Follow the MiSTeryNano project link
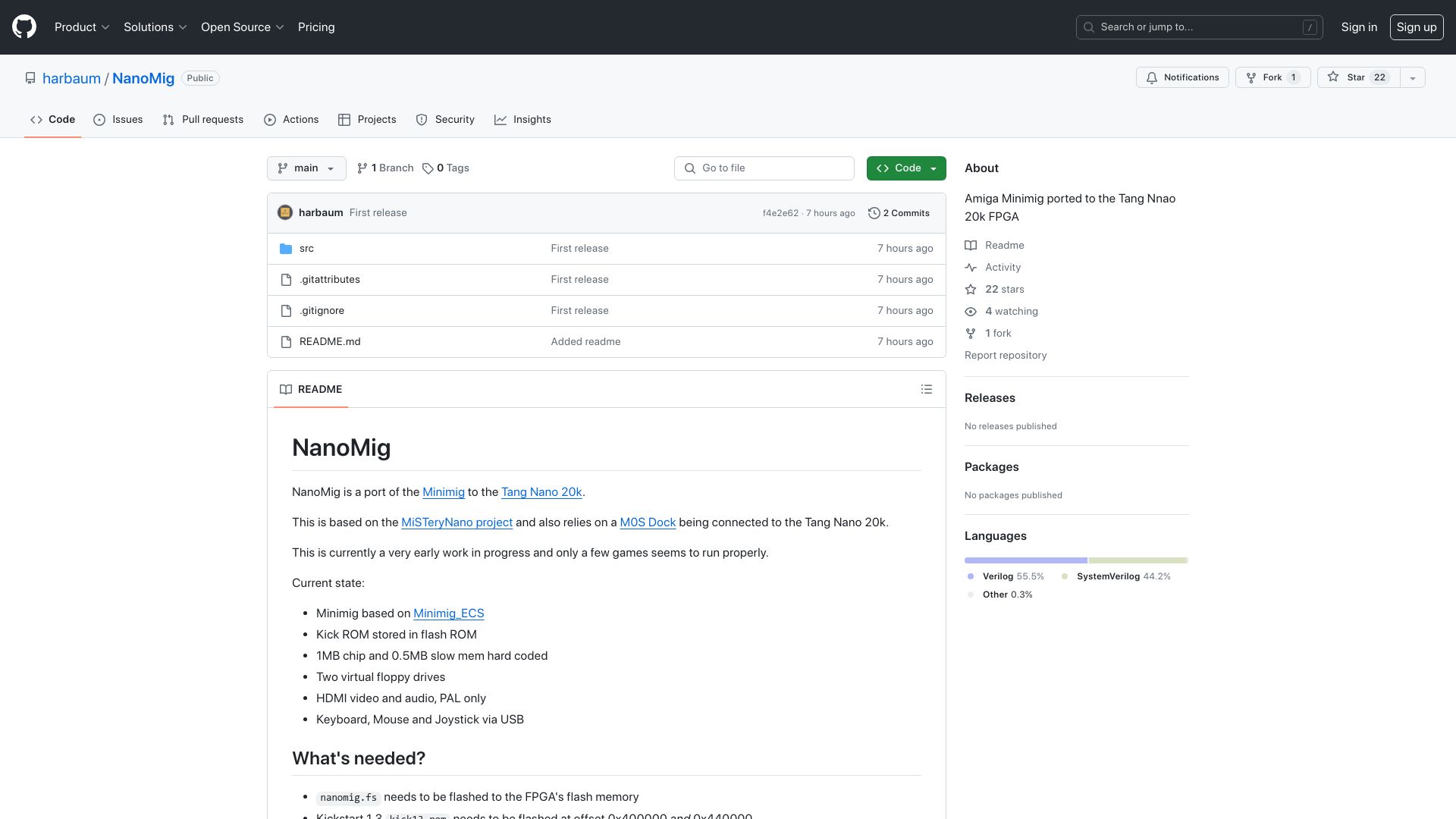Viewport: 1456px width, 819px height. click(x=457, y=522)
